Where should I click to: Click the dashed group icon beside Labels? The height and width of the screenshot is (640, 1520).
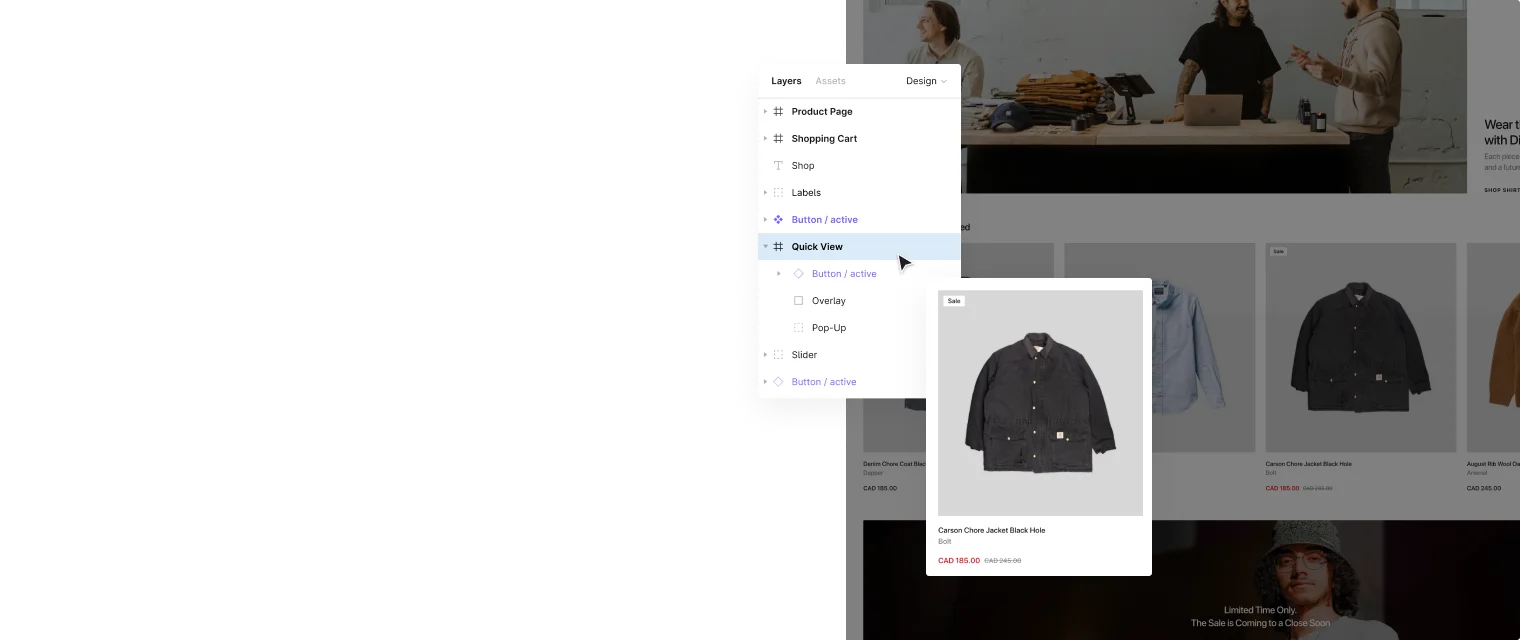778,193
